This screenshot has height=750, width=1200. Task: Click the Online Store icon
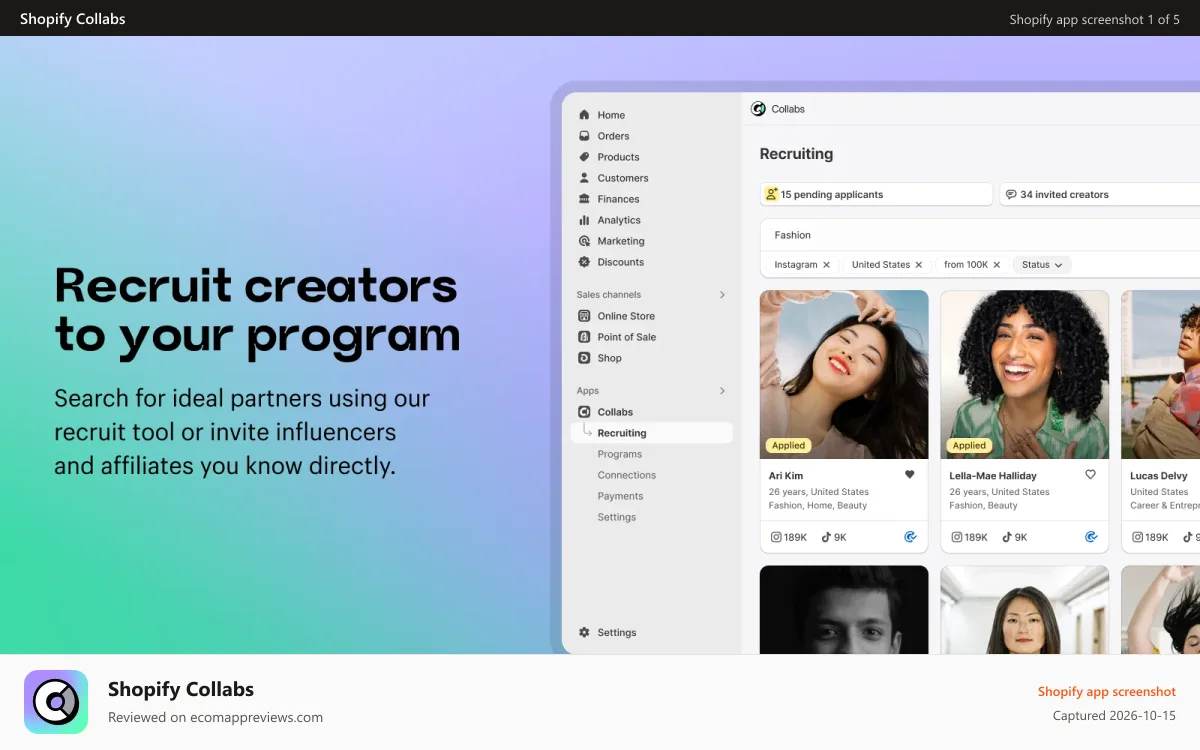pos(584,316)
